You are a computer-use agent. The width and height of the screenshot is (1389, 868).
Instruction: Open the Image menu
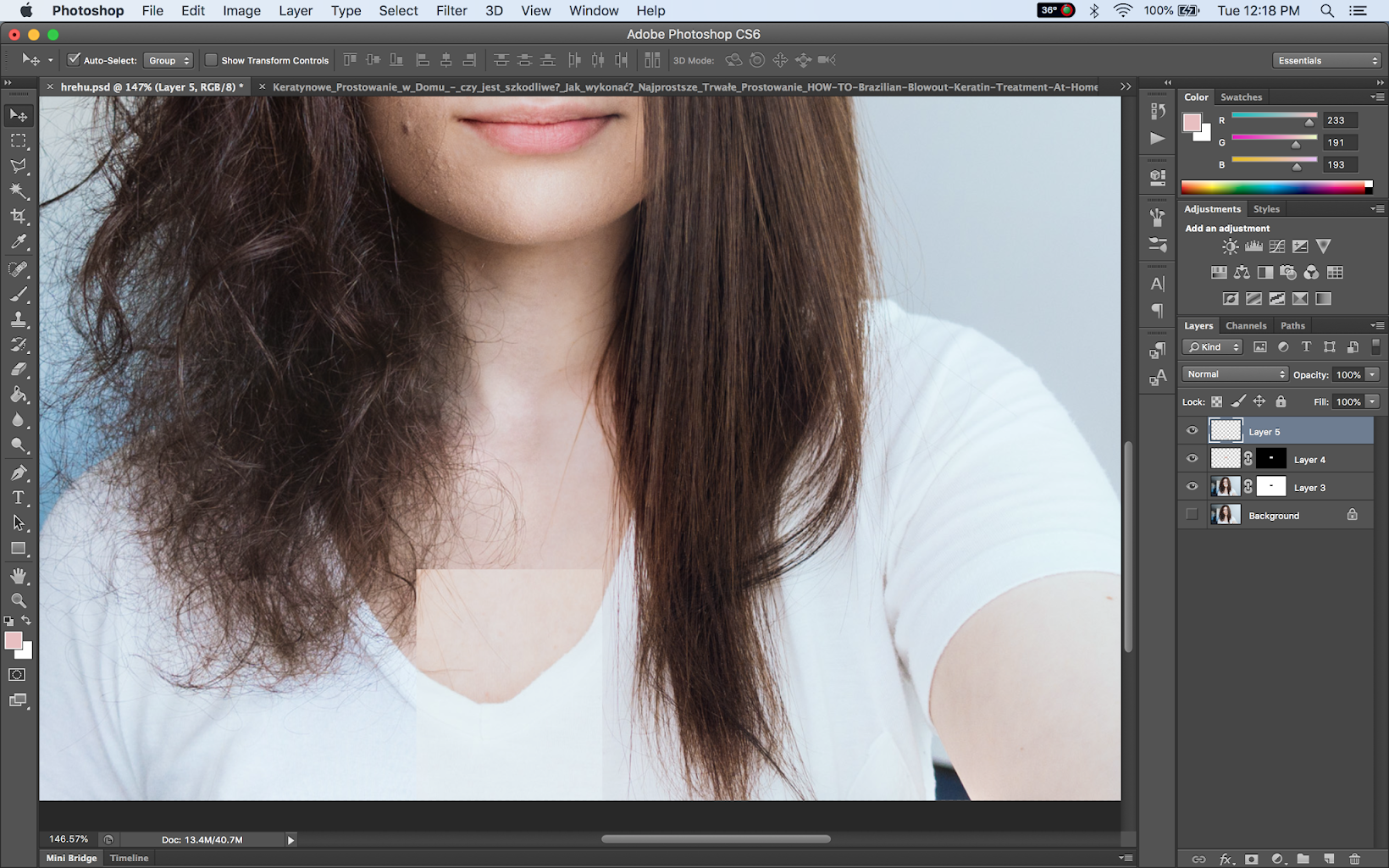point(241,10)
